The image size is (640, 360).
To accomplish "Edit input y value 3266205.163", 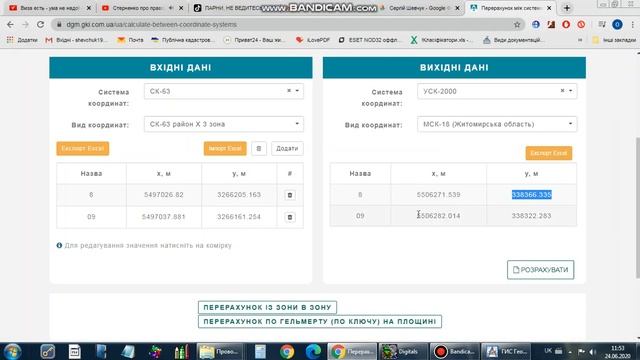I will 239,195.
